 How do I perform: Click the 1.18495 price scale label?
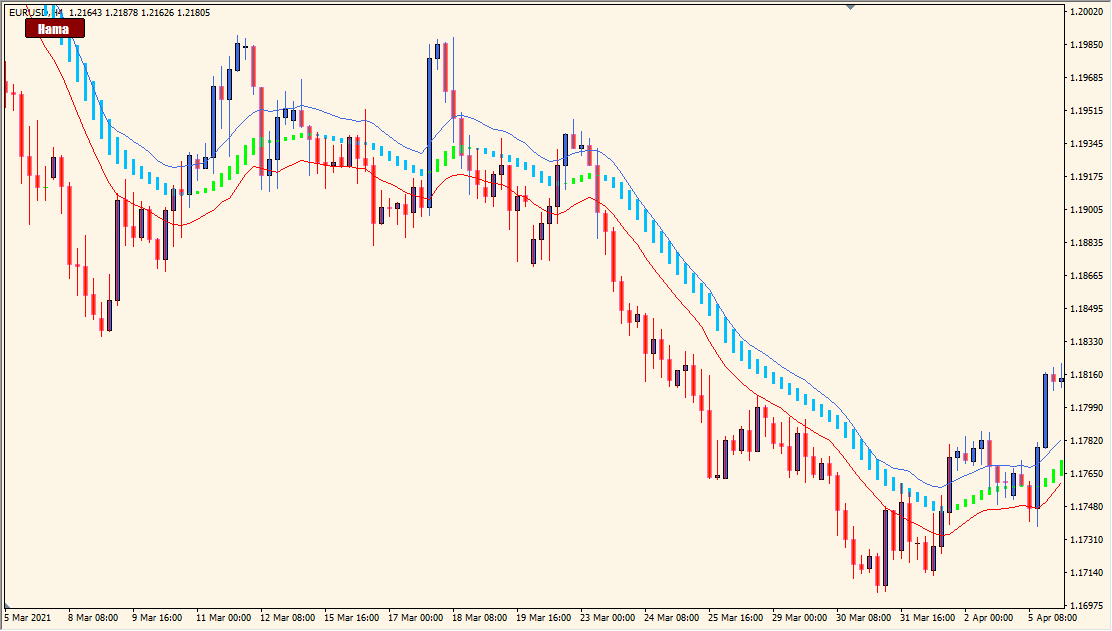pyautogui.click(x=1086, y=308)
